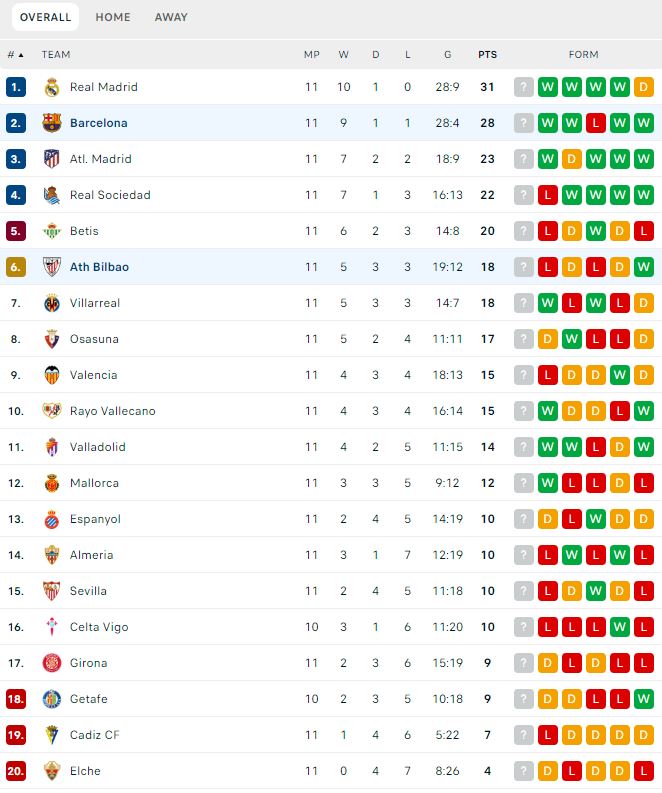The width and height of the screenshot is (662, 793).
Task: Sort standings by the PTS column header
Action: pos(488,55)
